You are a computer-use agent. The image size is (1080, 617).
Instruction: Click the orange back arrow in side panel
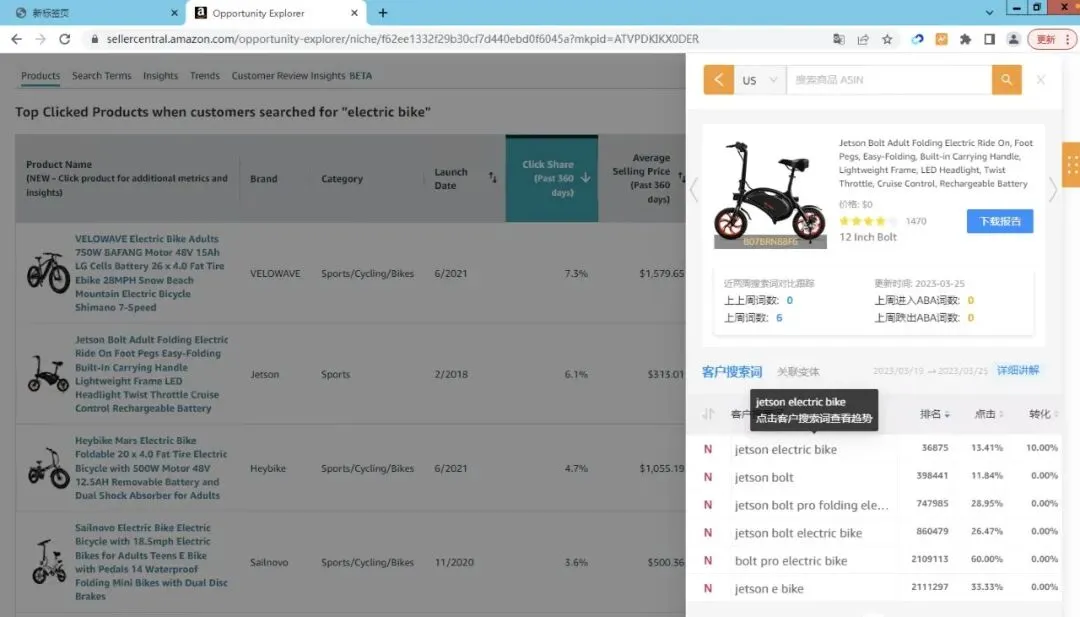pyautogui.click(x=718, y=80)
